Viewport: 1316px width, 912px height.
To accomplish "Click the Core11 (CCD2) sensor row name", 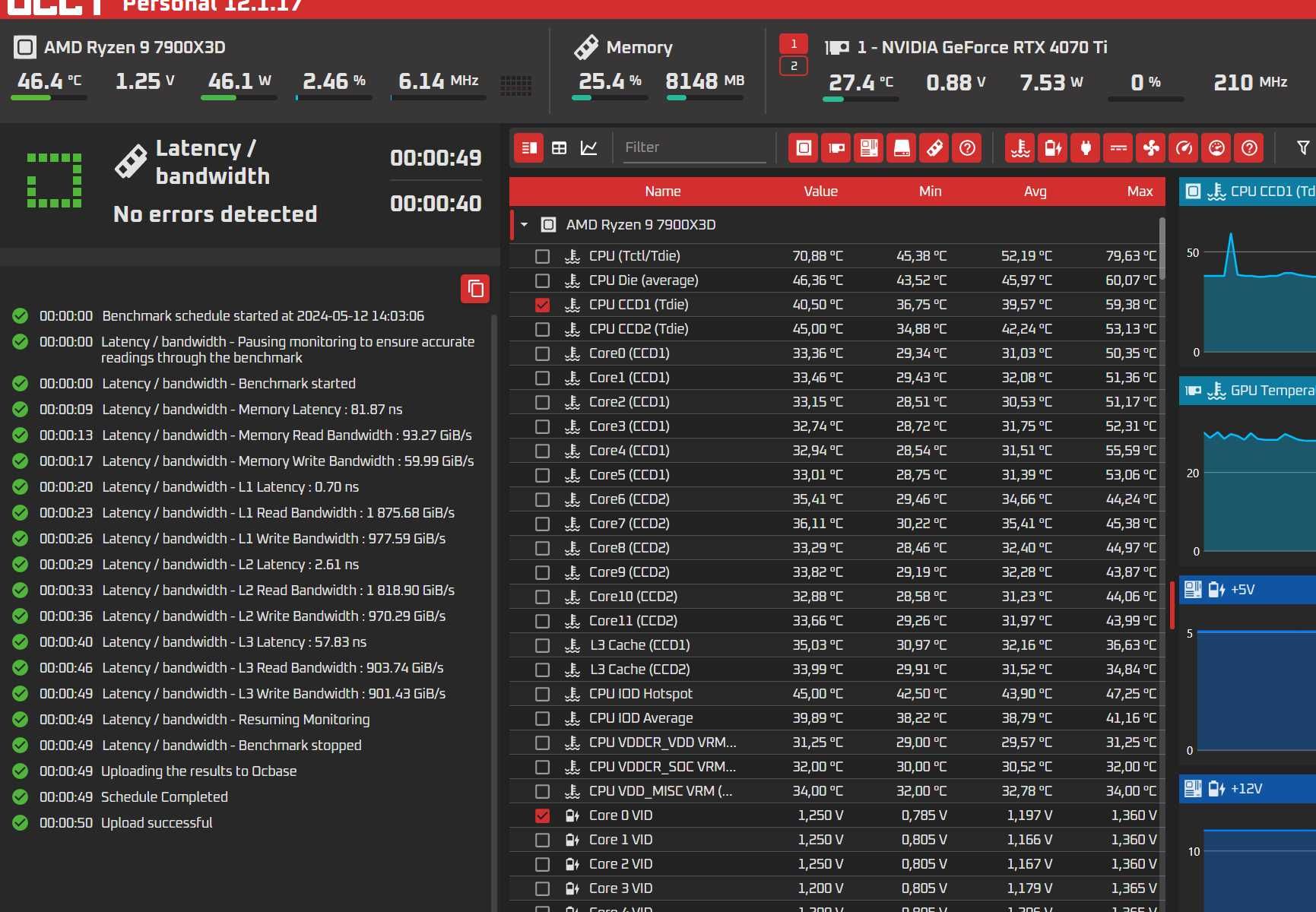I will point(633,621).
